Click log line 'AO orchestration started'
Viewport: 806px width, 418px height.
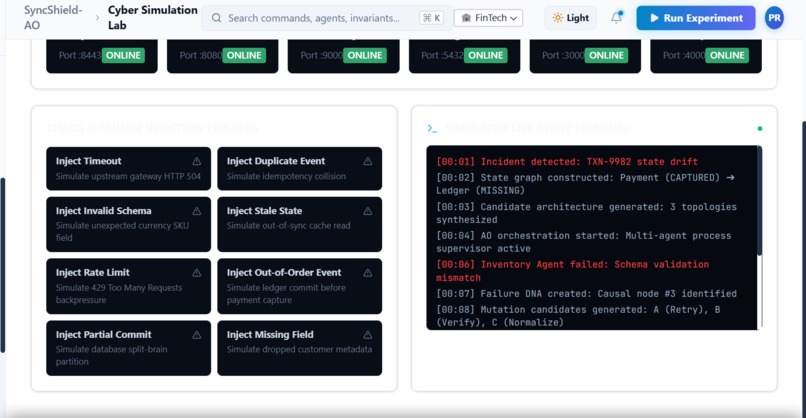pos(583,242)
